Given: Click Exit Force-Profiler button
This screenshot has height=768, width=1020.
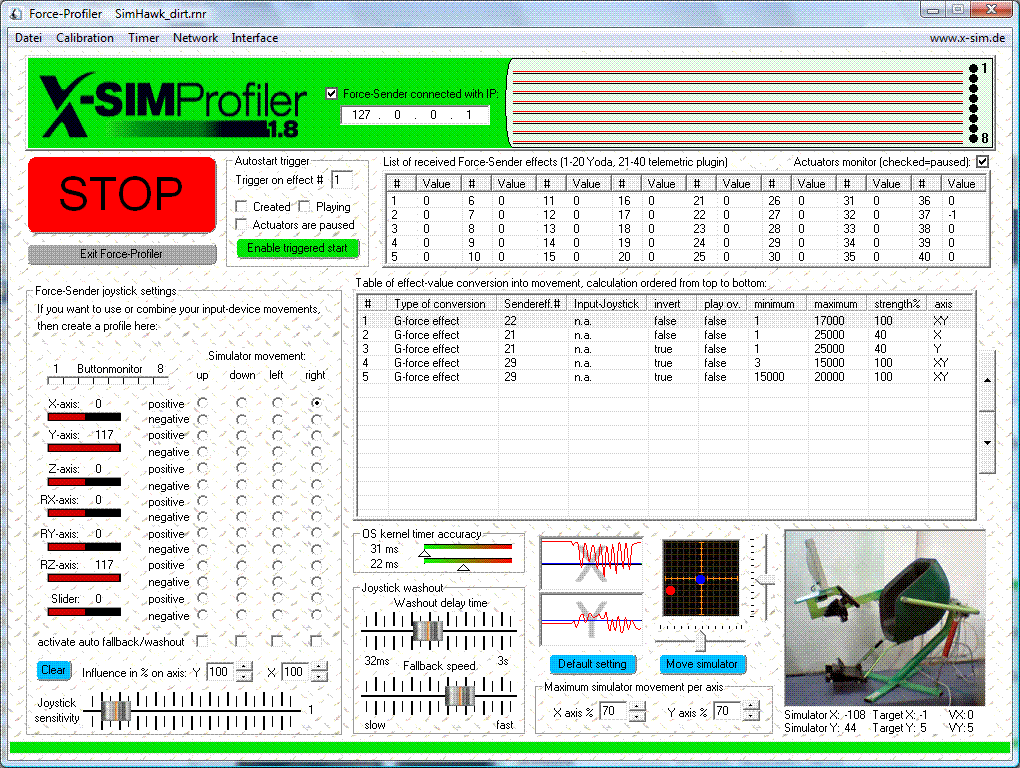Looking at the screenshot, I should (x=122, y=254).
